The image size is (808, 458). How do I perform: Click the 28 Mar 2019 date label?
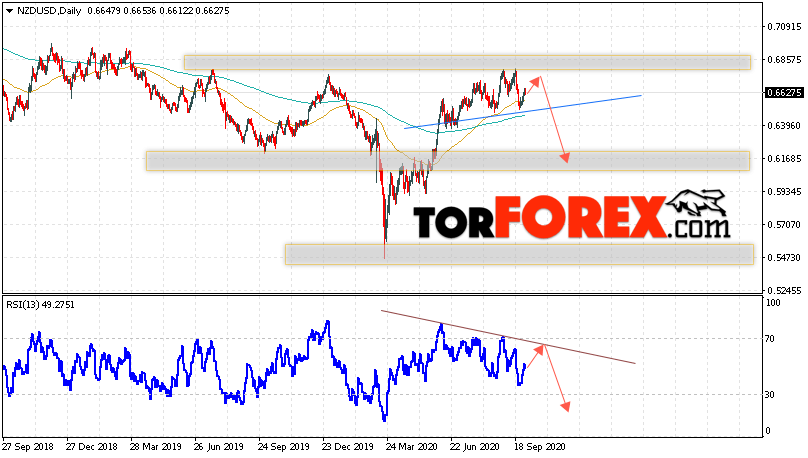[156, 447]
